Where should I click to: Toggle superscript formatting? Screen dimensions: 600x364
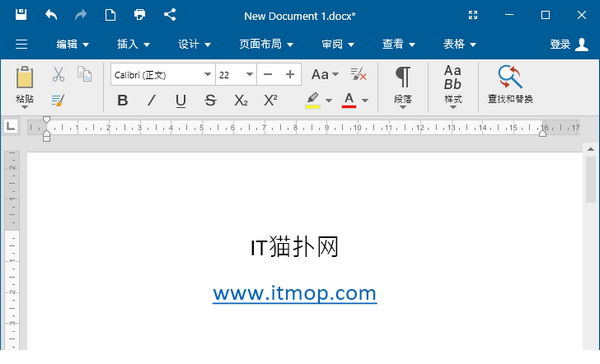click(271, 100)
